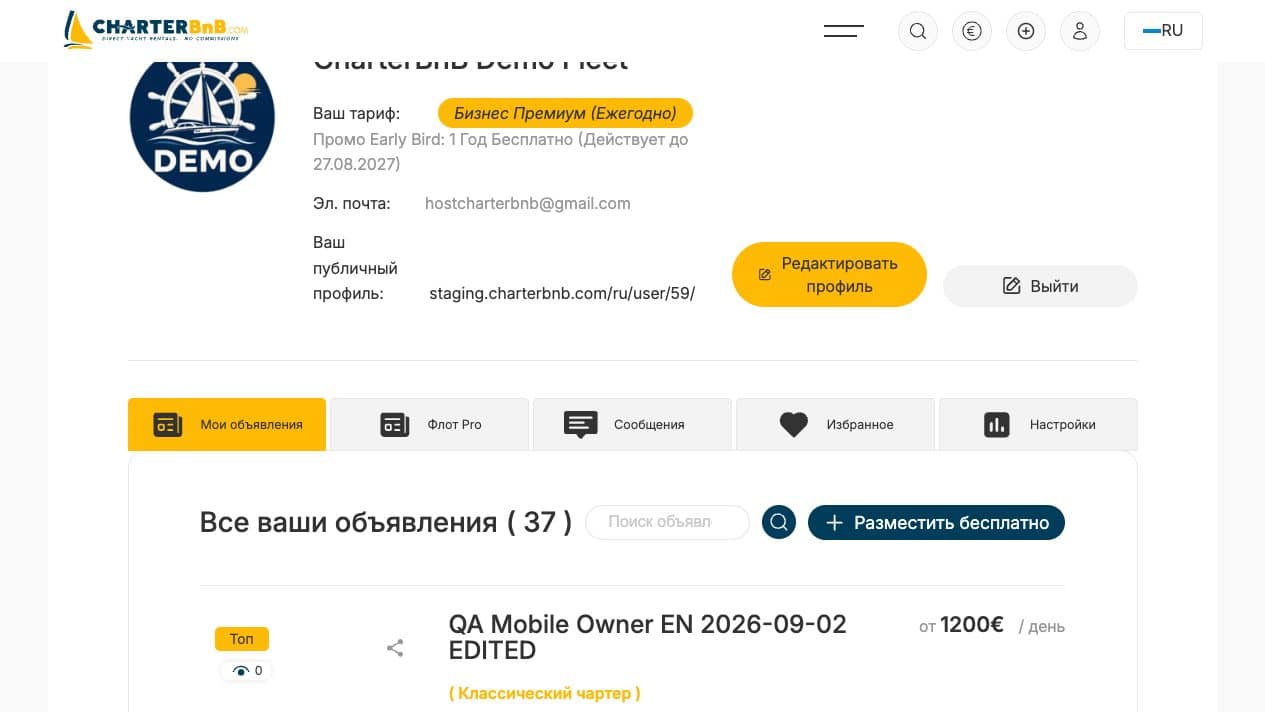Screen dimensions: 1265x712
Task: Click Разместить бесплатно button
Action: [936, 522]
